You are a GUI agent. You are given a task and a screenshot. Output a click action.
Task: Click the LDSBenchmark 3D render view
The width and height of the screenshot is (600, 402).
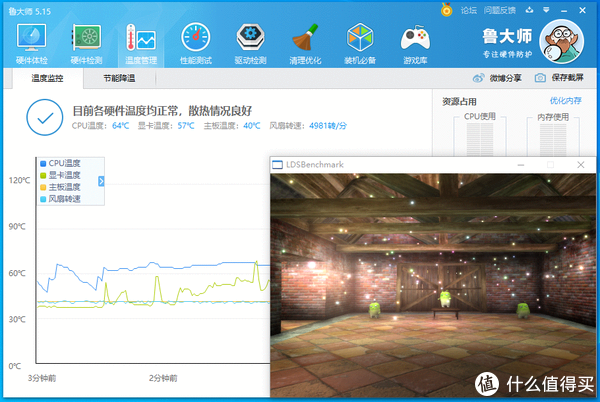pos(433,285)
